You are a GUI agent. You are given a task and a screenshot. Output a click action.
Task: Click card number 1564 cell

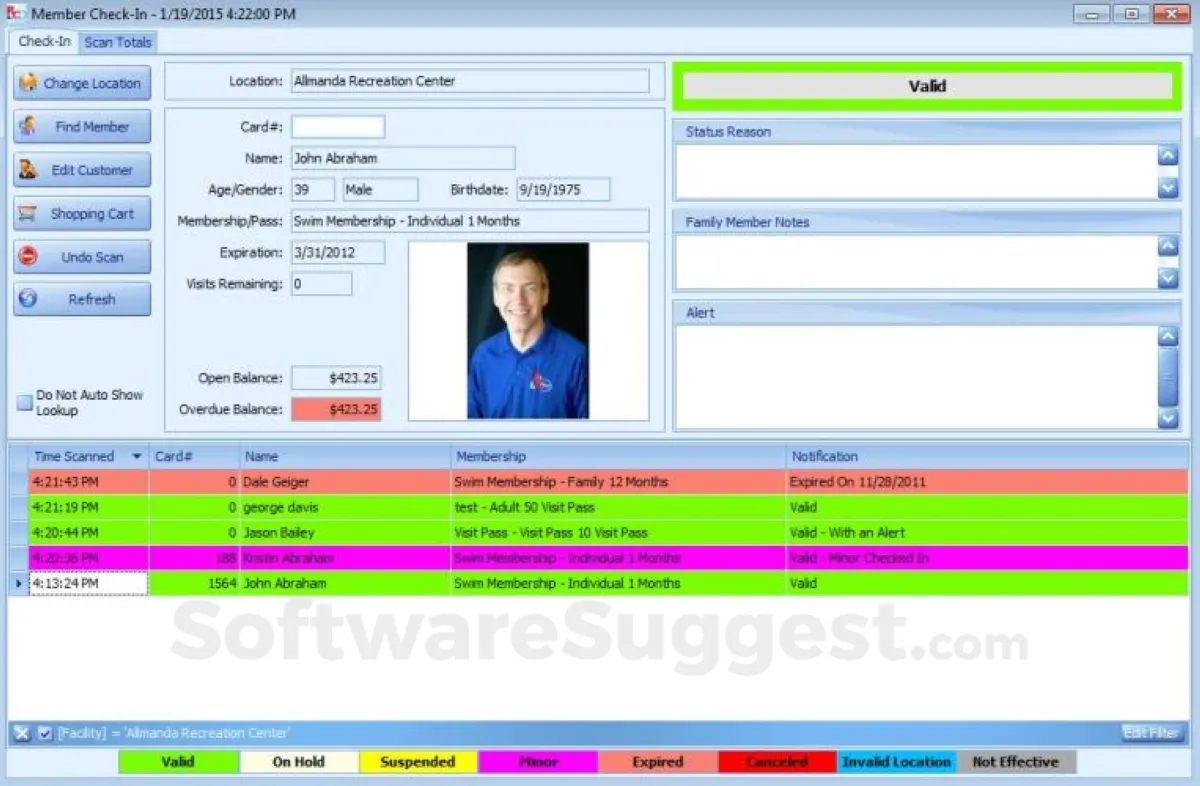pos(195,583)
